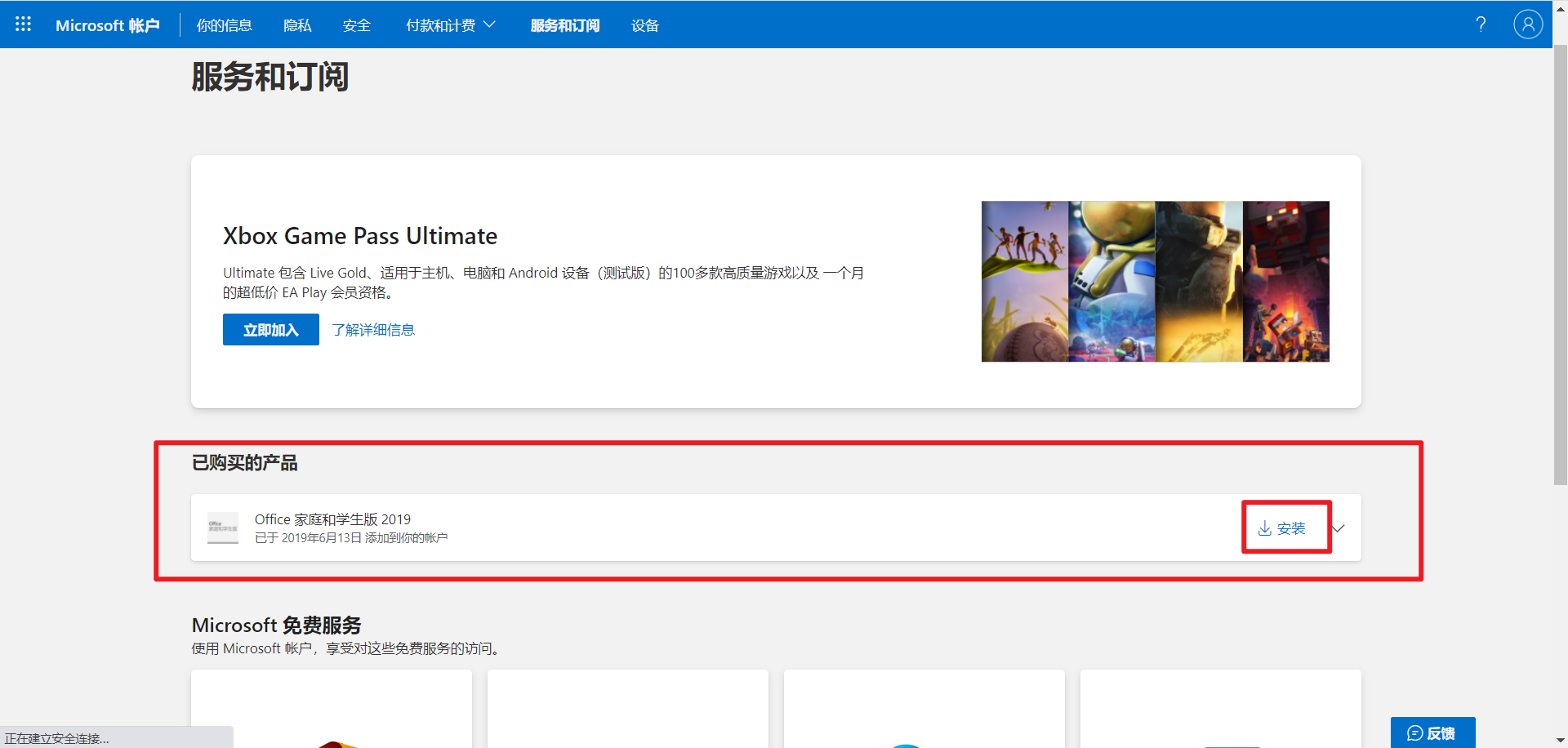Screen dimensions: 1568x748
Task: Click the Microsoft 帐户 home link
Action: click(x=108, y=25)
